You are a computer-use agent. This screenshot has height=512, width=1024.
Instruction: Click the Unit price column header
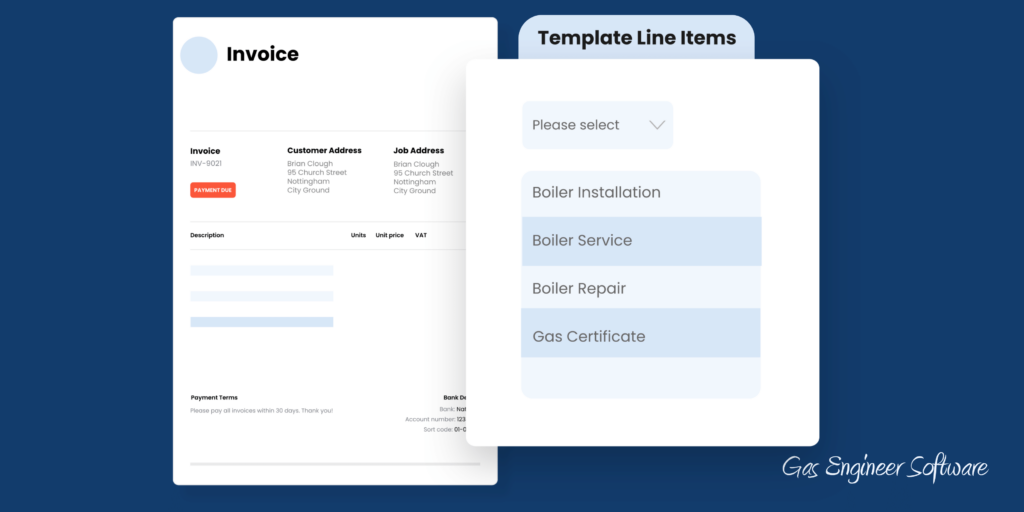(x=389, y=235)
